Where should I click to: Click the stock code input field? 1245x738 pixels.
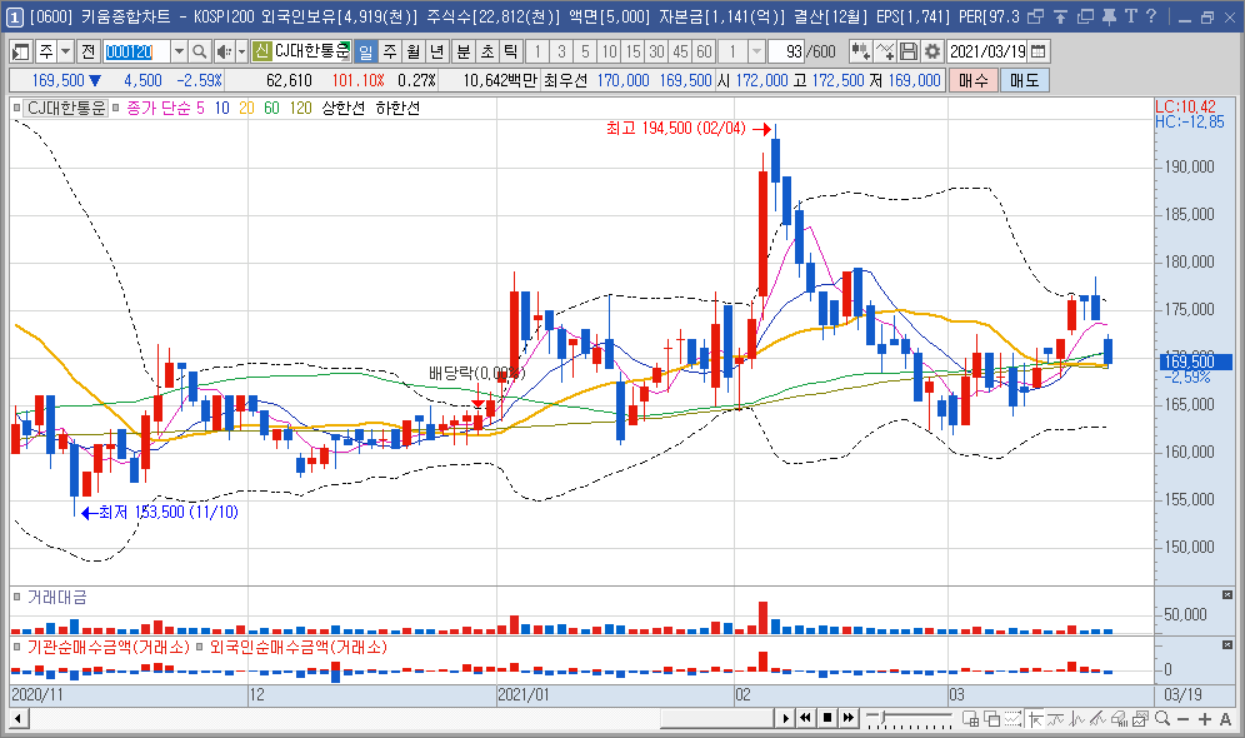click(x=137, y=52)
